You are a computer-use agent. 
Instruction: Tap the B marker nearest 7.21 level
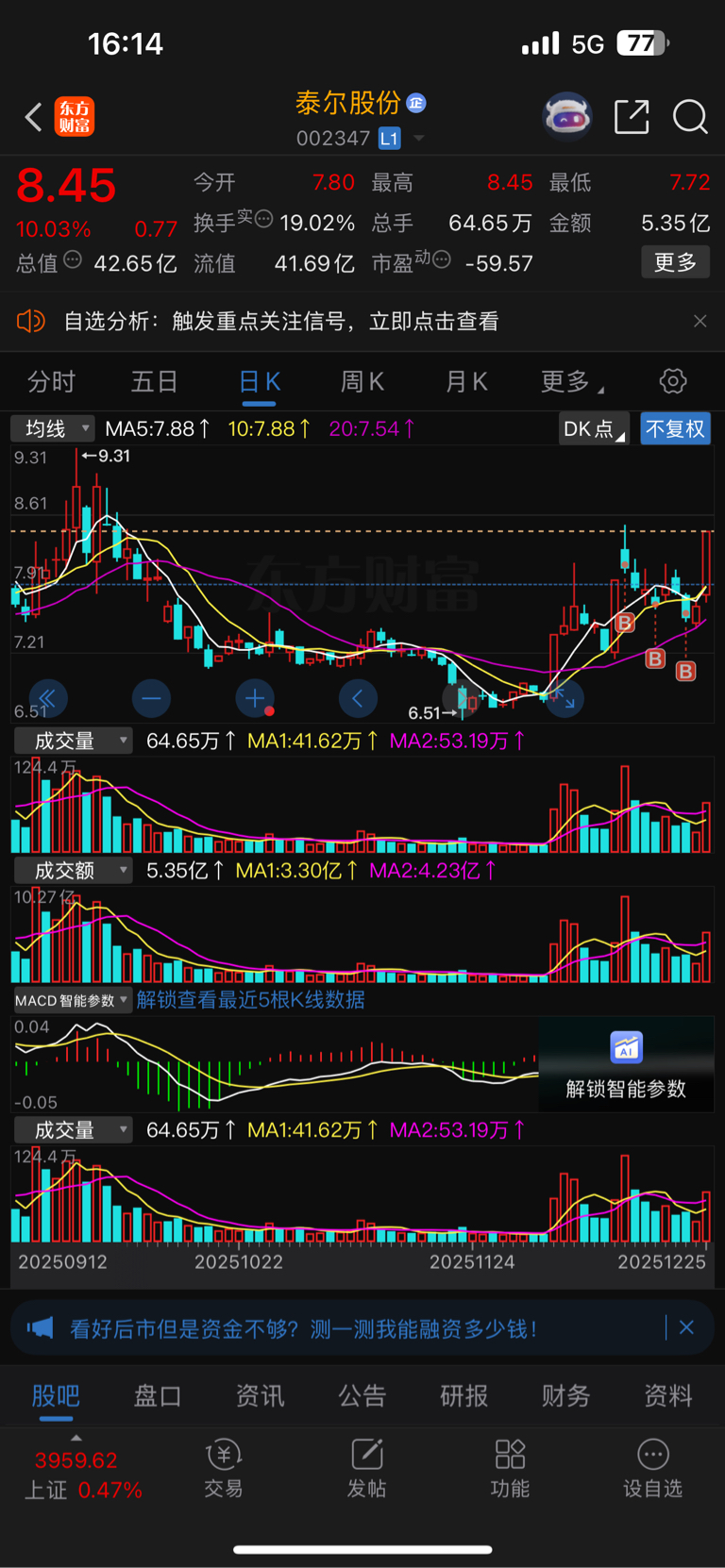[655, 659]
